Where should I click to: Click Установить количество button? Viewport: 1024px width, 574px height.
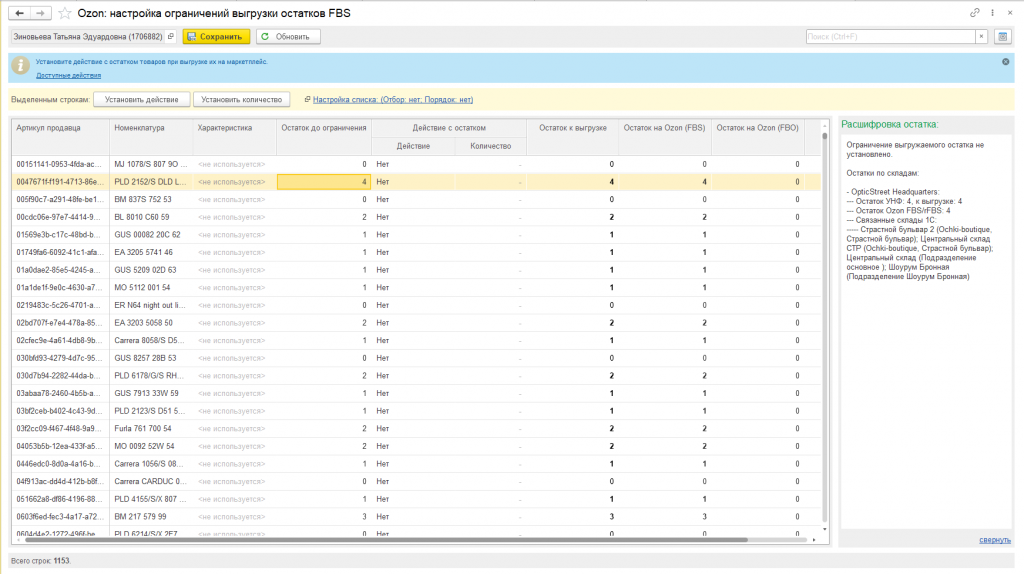[x=242, y=99]
